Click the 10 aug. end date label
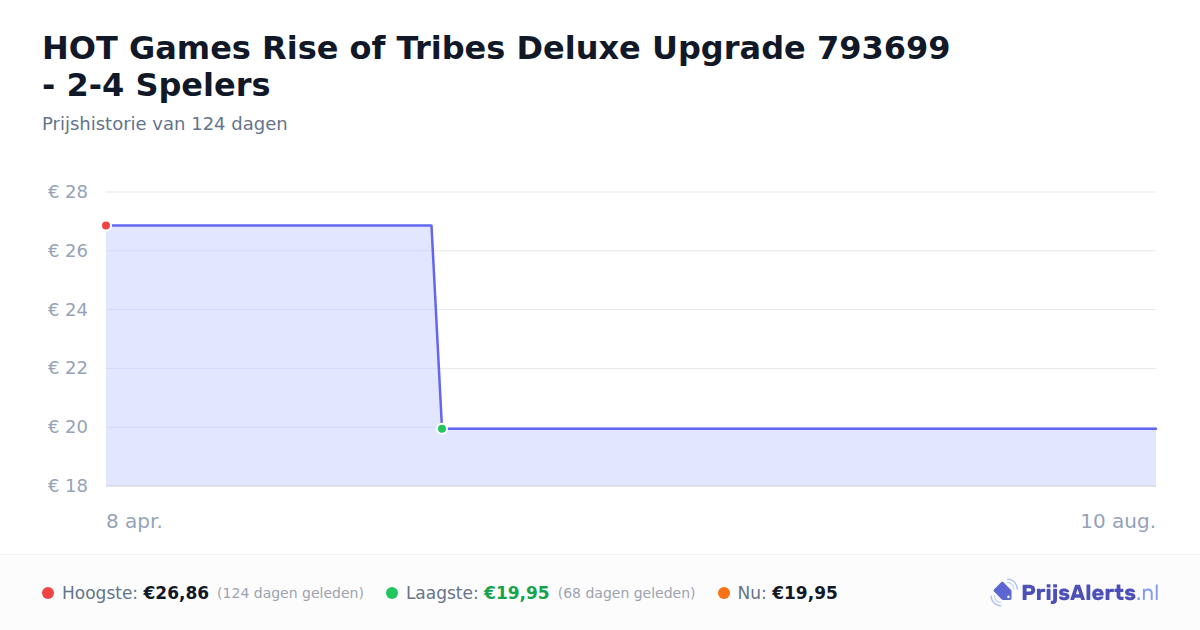The width and height of the screenshot is (1200, 630). tap(1118, 522)
